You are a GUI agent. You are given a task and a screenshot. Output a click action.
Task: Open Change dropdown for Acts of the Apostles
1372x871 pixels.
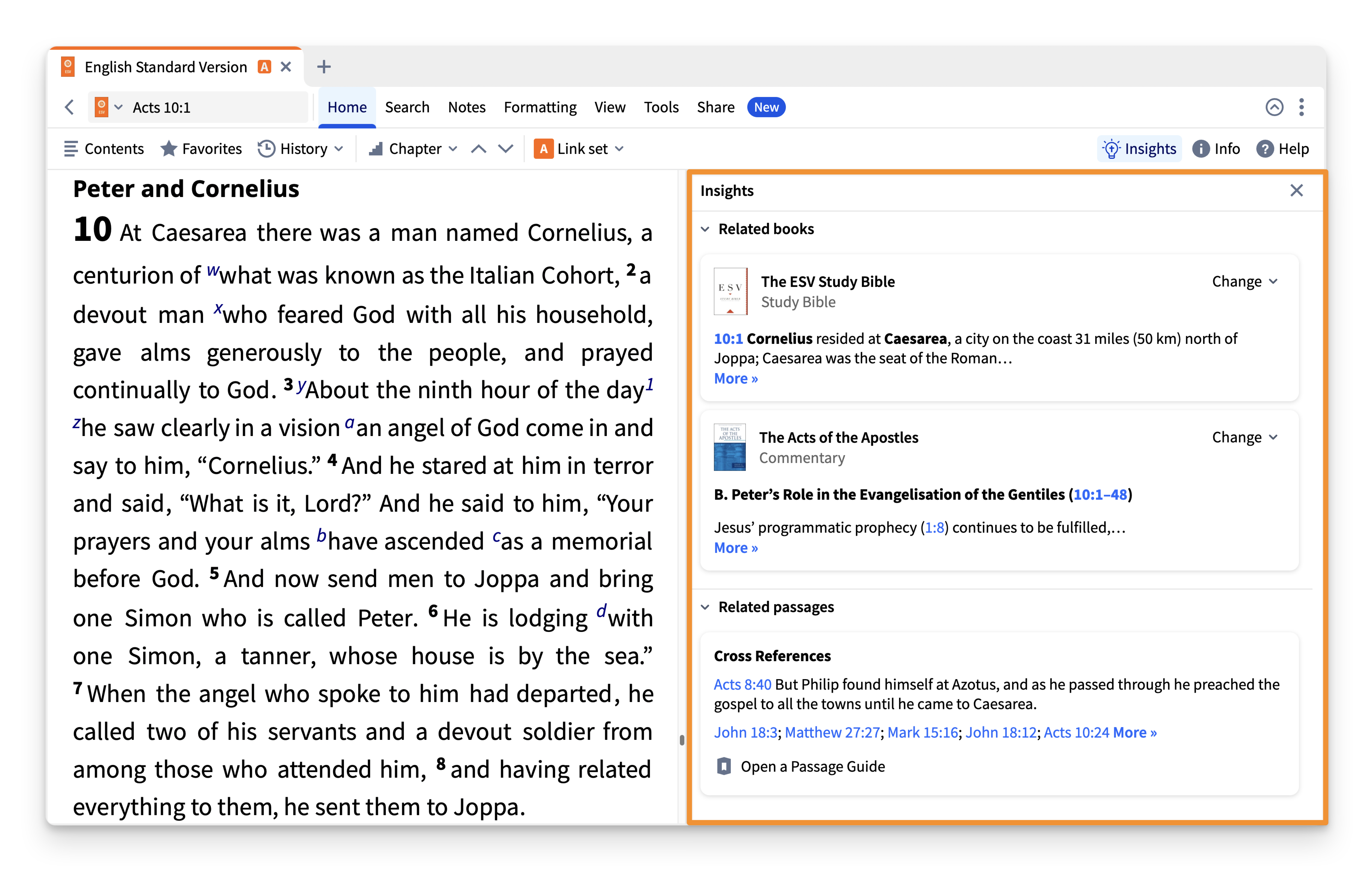1245,437
